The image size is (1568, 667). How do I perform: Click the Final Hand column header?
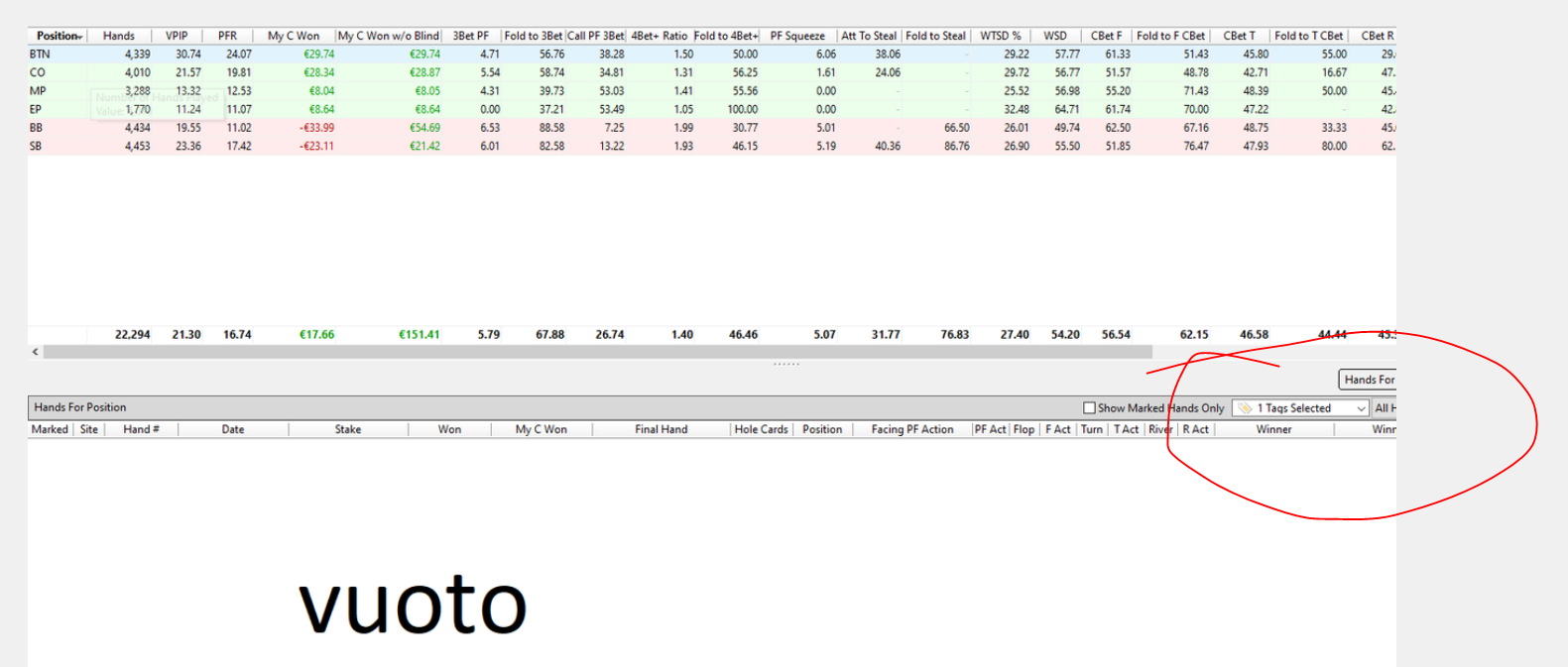[661, 429]
